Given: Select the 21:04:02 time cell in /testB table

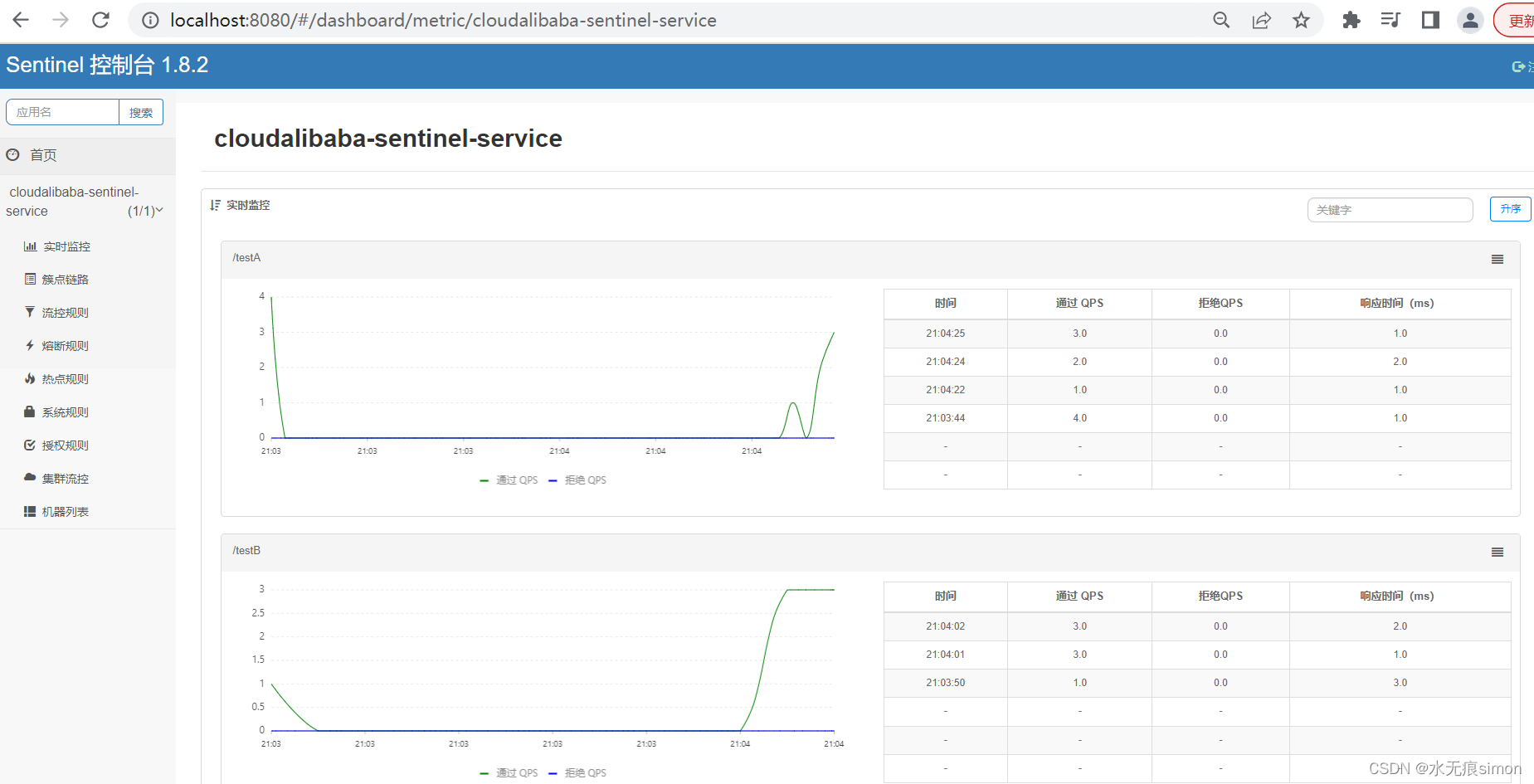Looking at the screenshot, I should (946, 626).
